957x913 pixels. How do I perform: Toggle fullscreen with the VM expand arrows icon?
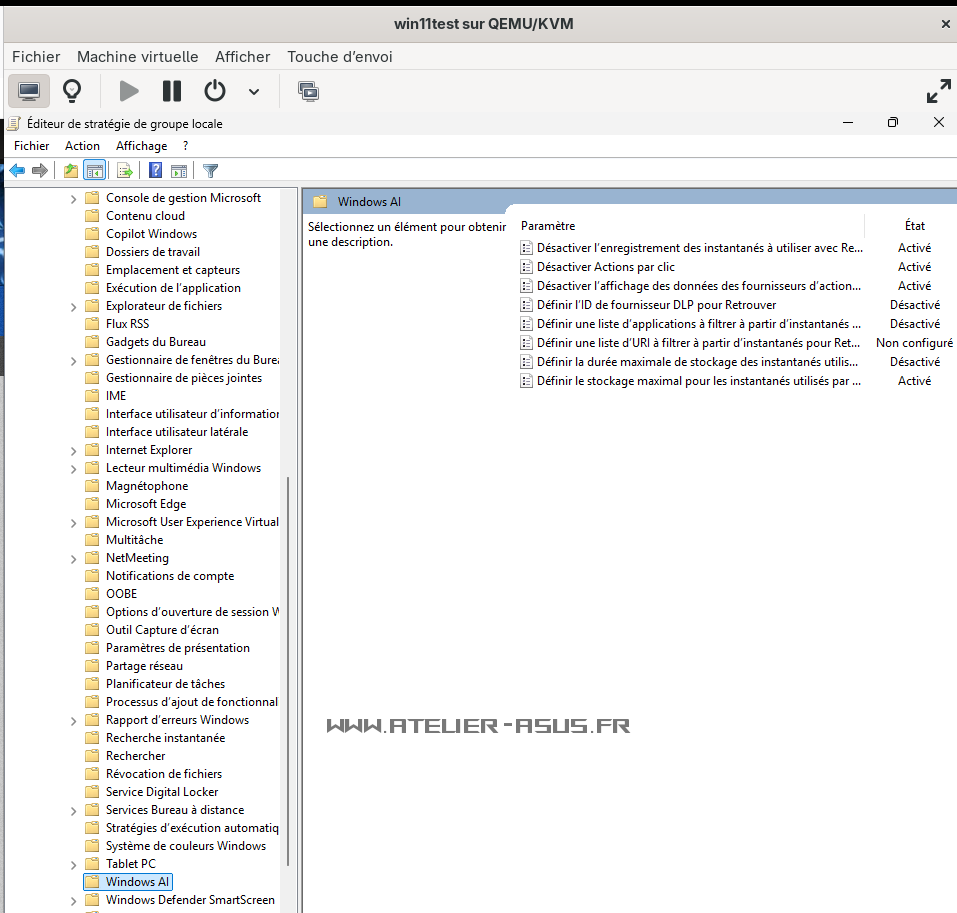938,91
